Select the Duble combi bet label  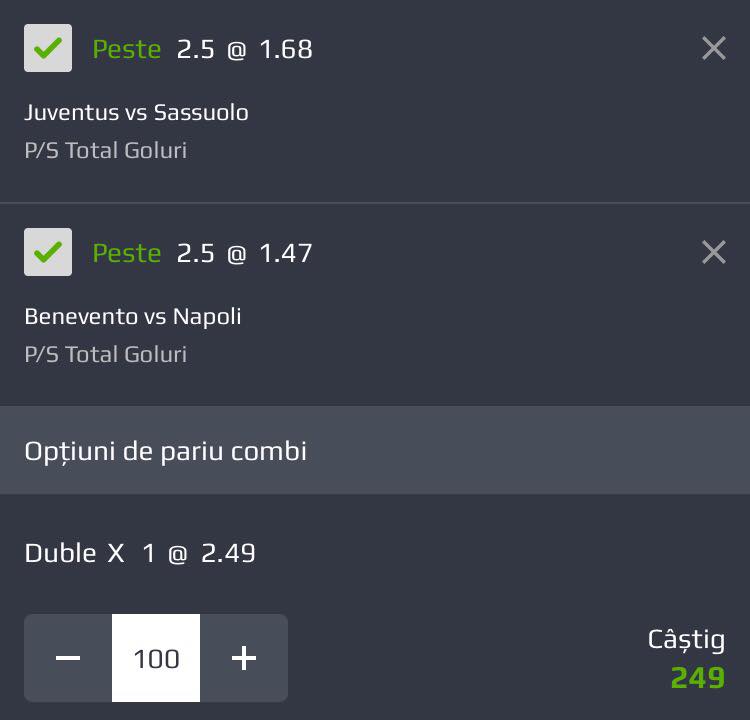click(60, 554)
